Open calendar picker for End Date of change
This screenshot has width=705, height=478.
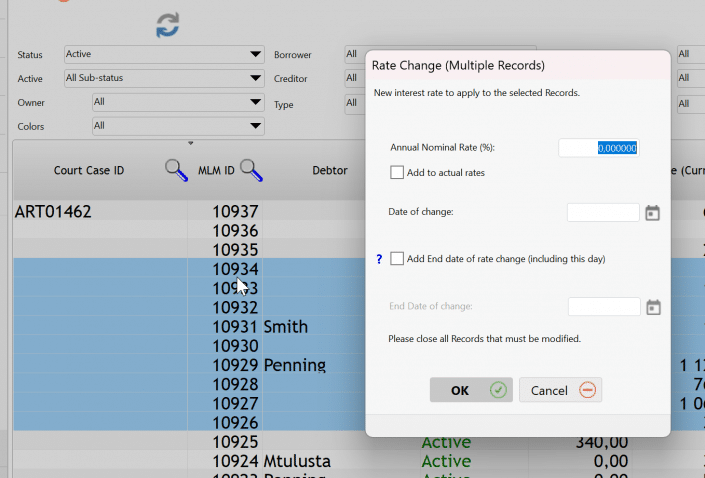click(x=653, y=307)
